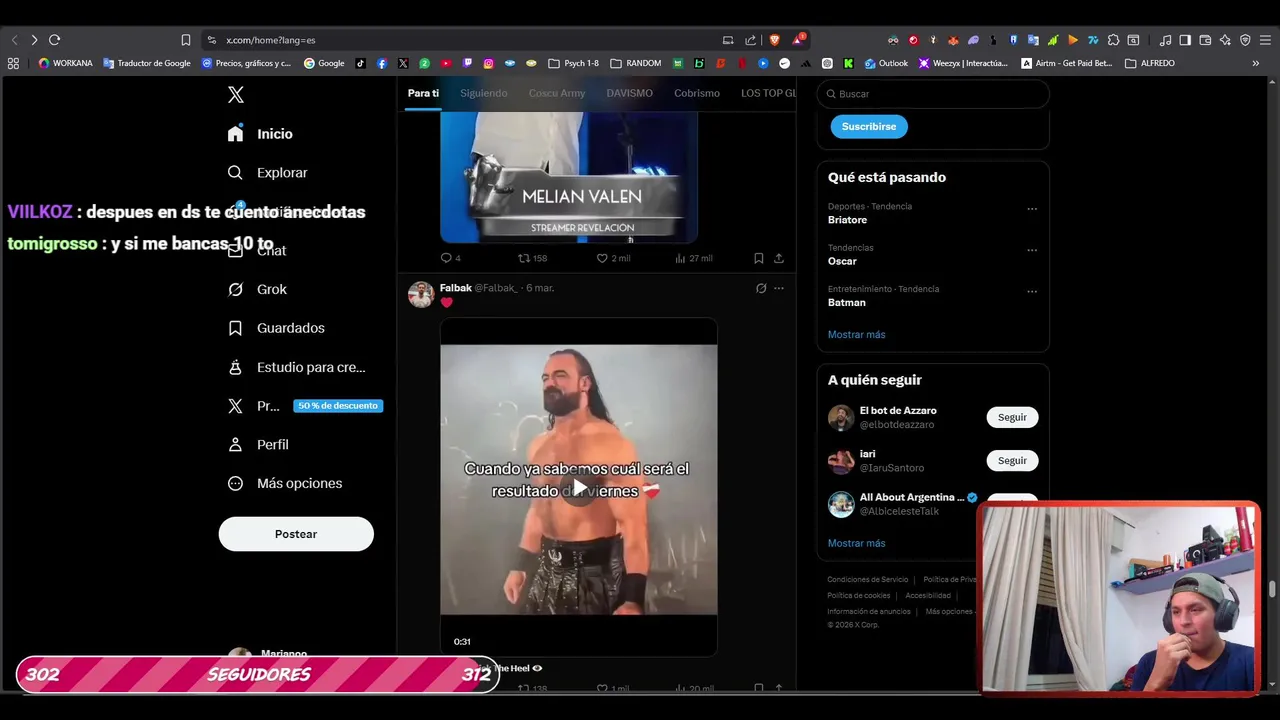
Task: Like the Melian Valen post
Action: (613, 258)
